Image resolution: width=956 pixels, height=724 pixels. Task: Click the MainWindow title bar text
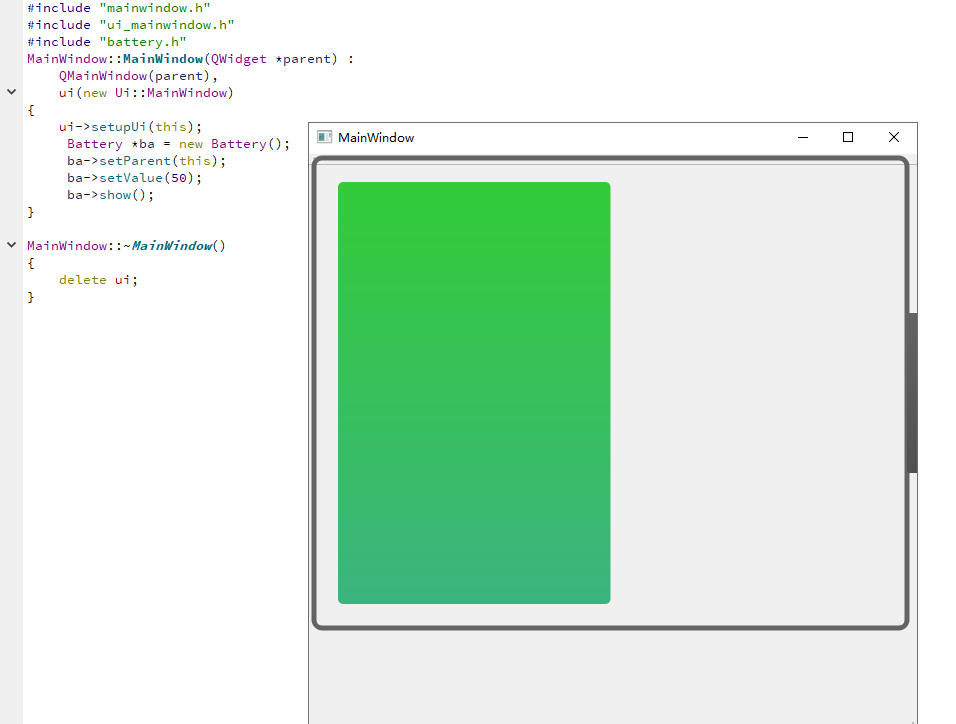[376, 138]
